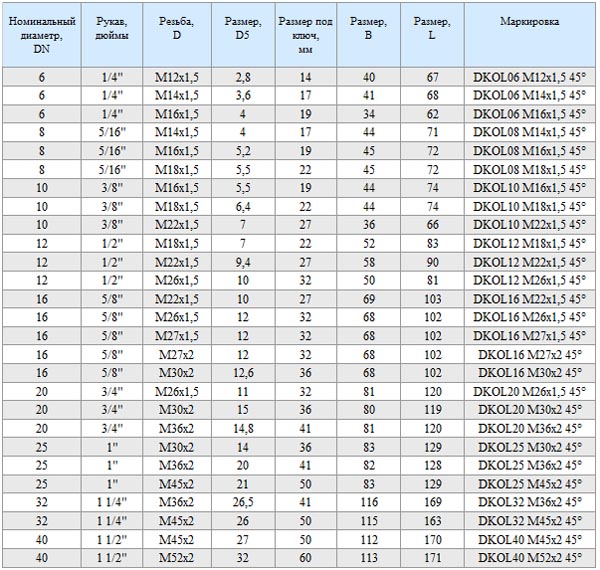Screen dimensions: 600x570
Task: Select marking cell 'DKOL10 M16x1,5 45°'
Action: pyautogui.click(x=530, y=188)
